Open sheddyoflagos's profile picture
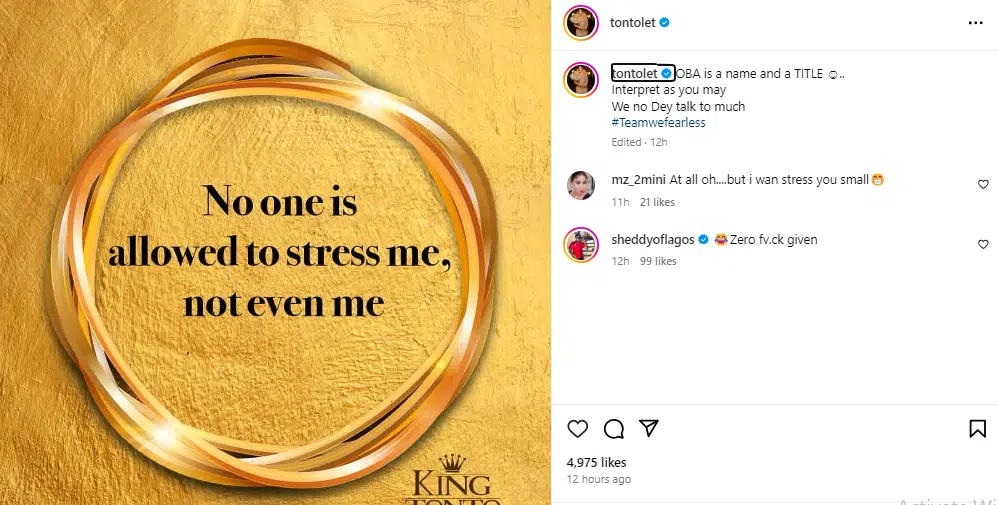 click(x=581, y=245)
